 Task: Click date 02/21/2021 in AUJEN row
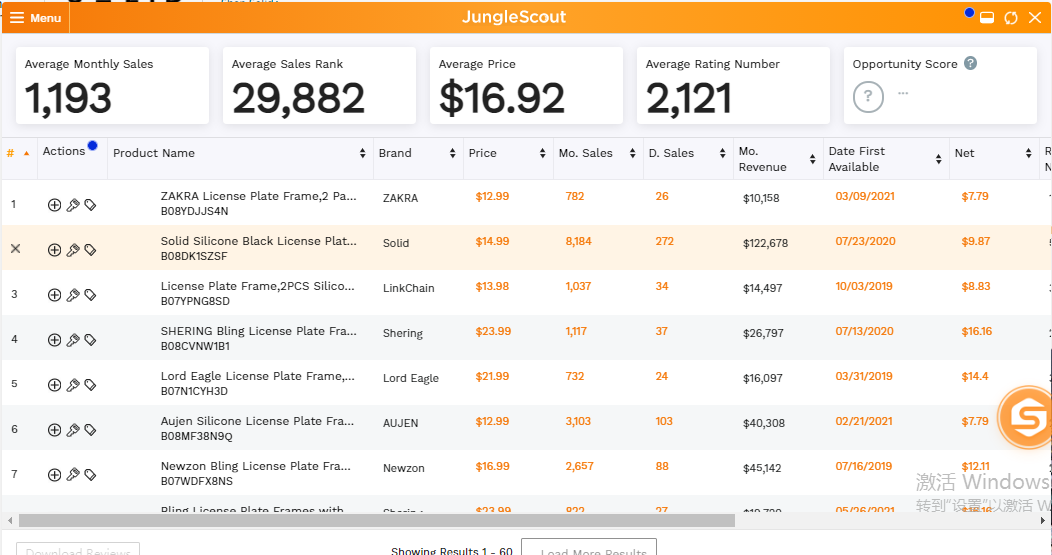tap(864, 421)
